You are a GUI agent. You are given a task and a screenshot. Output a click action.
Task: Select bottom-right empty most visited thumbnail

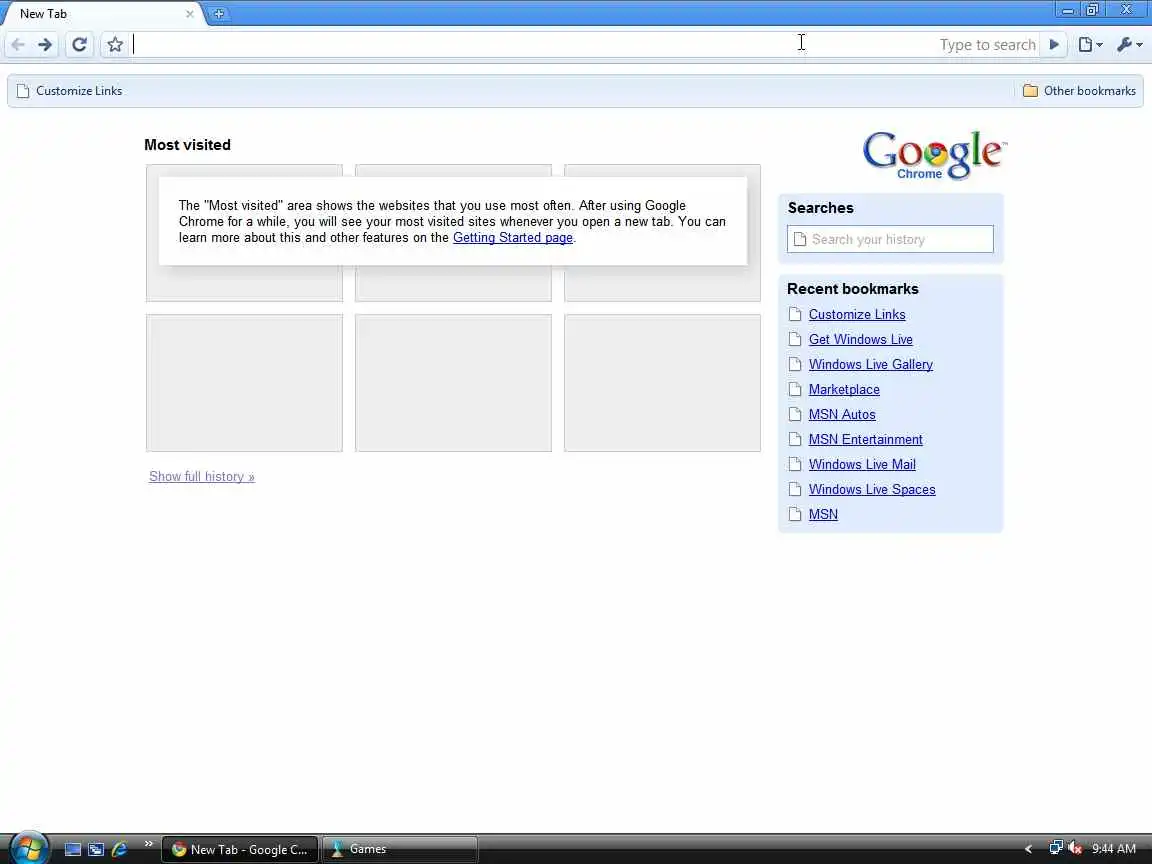(x=662, y=383)
